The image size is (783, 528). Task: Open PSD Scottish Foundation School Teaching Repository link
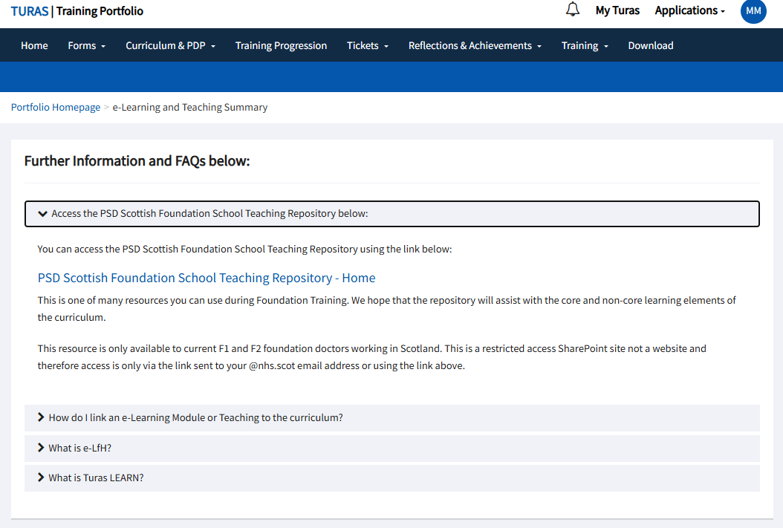click(206, 278)
